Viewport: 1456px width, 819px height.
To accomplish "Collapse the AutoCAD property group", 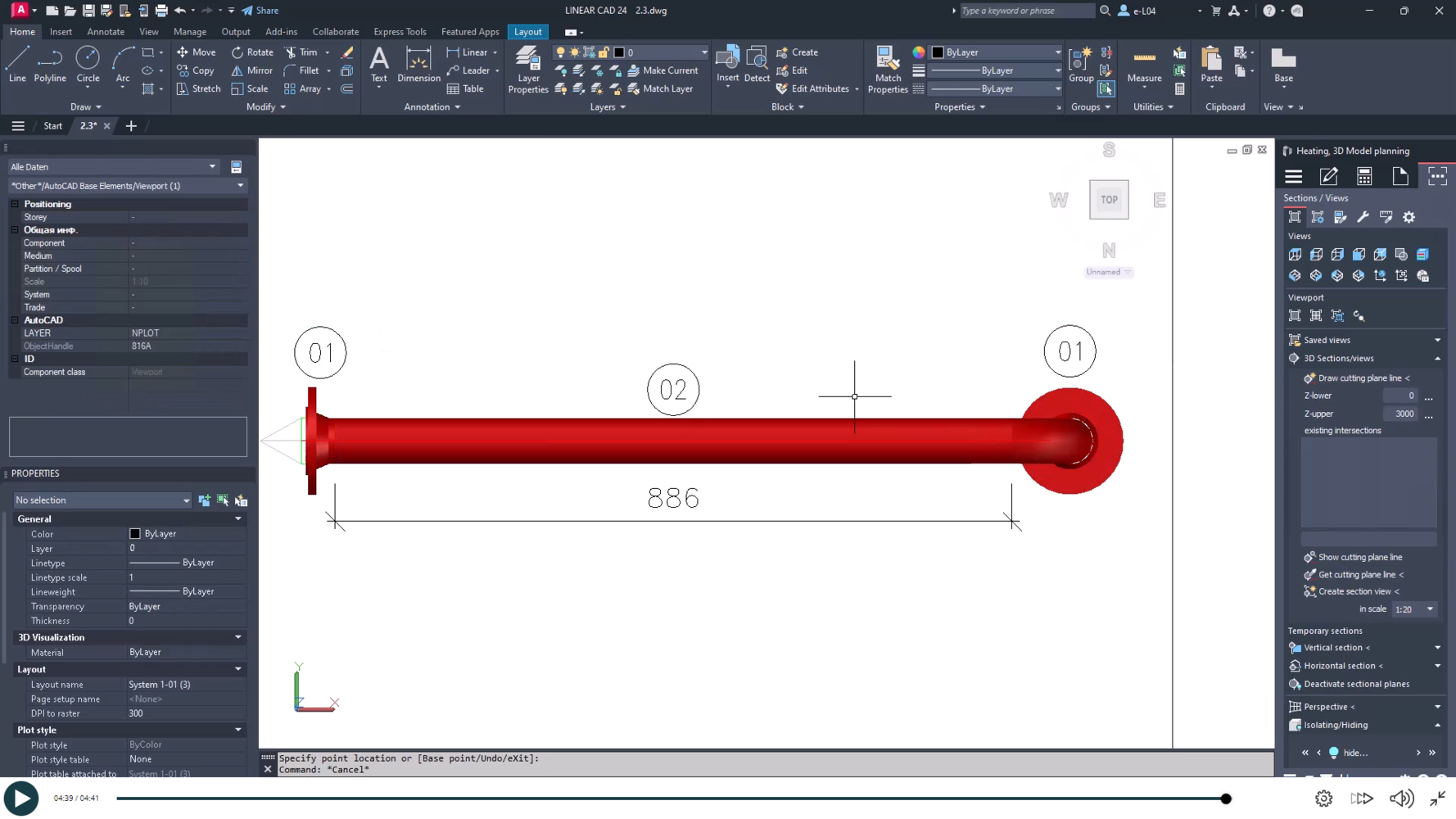I will pyautogui.click(x=15, y=320).
